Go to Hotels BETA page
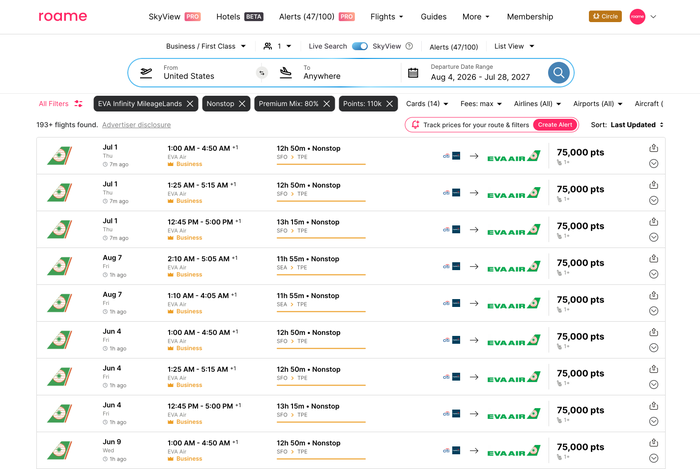The width and height of the screenshot is (700, 469). pos(240,17)
